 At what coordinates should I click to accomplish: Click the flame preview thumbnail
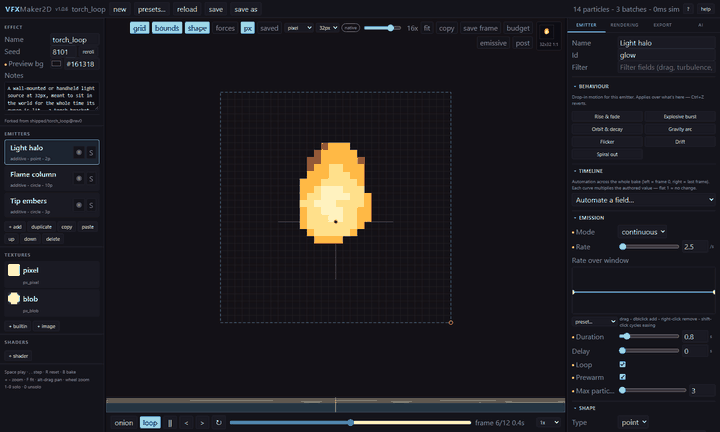[546, 32]
